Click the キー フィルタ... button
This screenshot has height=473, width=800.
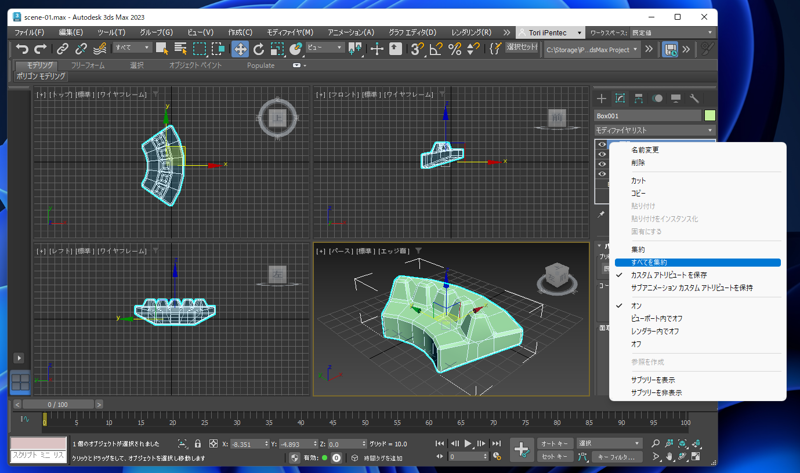pos(616,457)
